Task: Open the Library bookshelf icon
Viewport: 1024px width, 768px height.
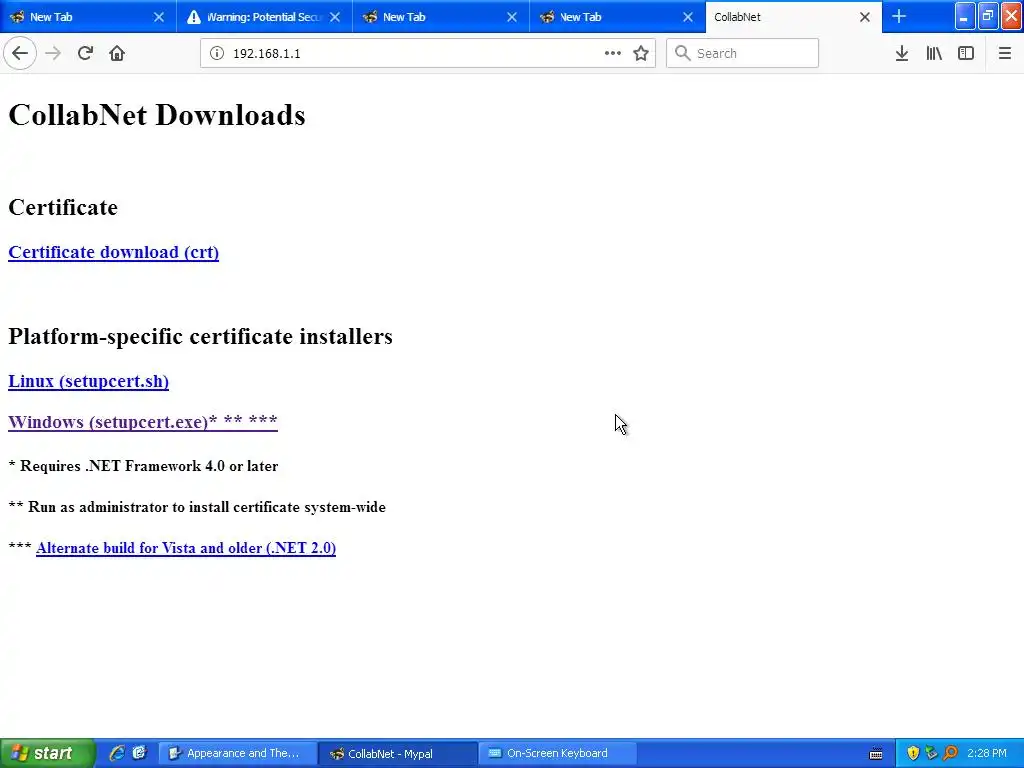Action: click(934, 53)
